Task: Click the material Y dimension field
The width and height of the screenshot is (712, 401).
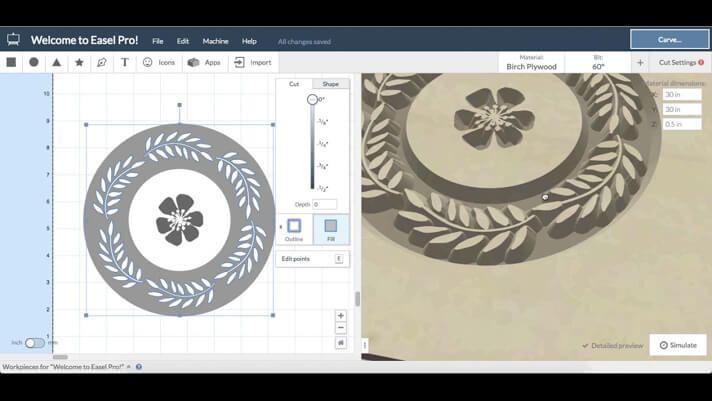Action: (682, 109)
